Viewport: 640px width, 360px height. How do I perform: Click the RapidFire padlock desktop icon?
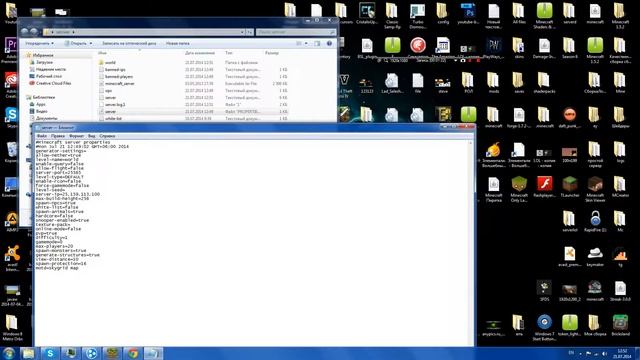pyautogui.click(x=595, y=222)
